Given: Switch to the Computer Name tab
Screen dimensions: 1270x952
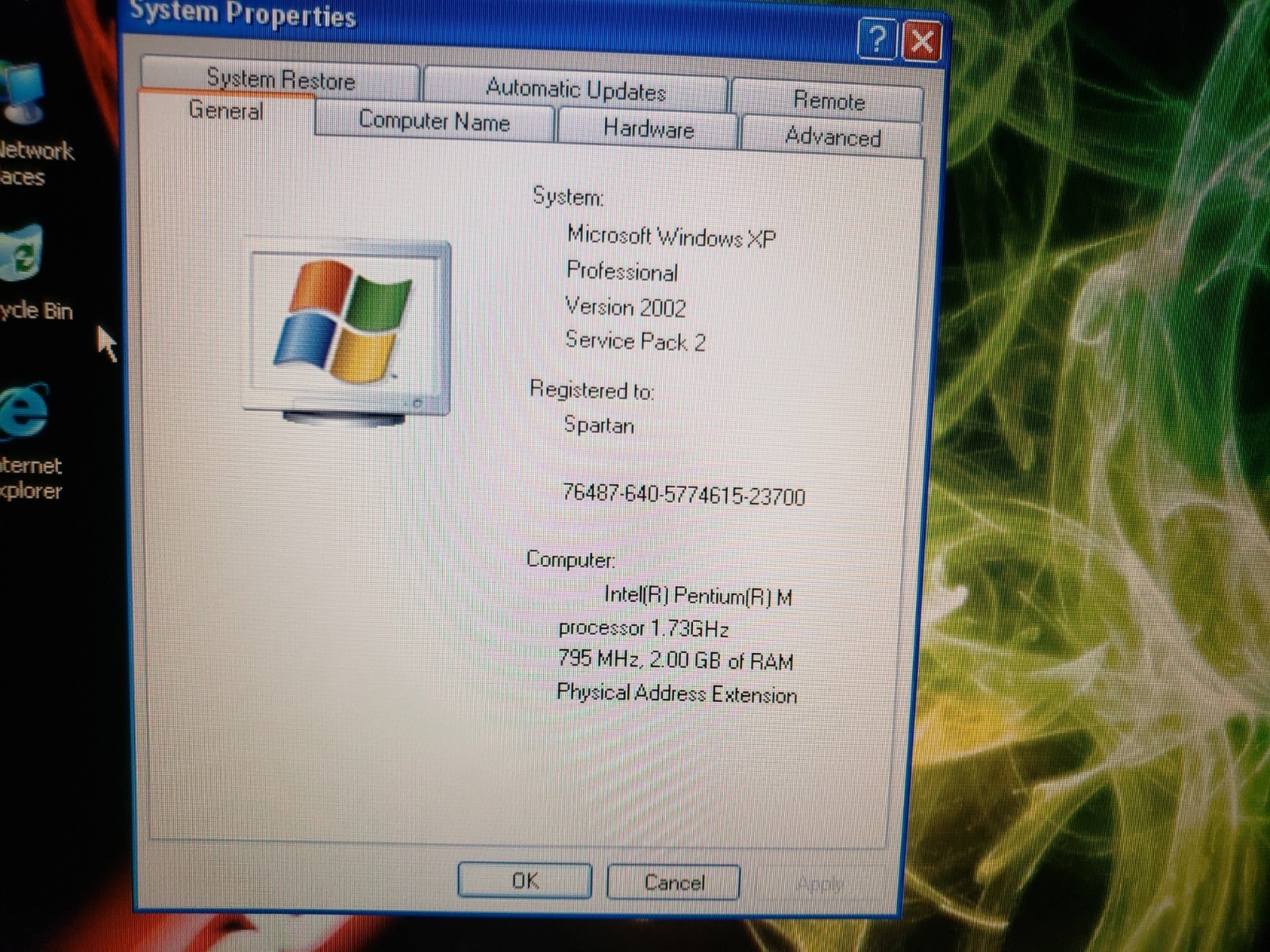Looking at the screenshot, I should [x=433, y=121].
